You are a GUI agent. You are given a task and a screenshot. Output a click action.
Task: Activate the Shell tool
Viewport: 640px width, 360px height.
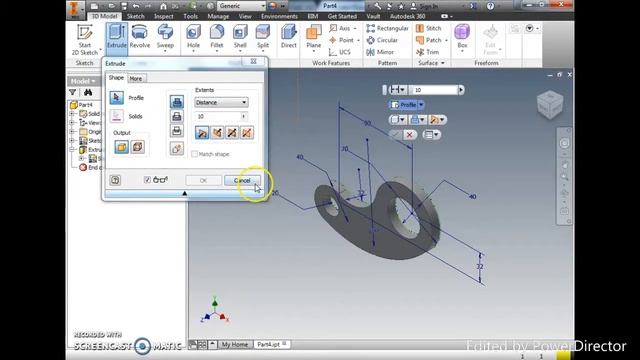[240, 37]
